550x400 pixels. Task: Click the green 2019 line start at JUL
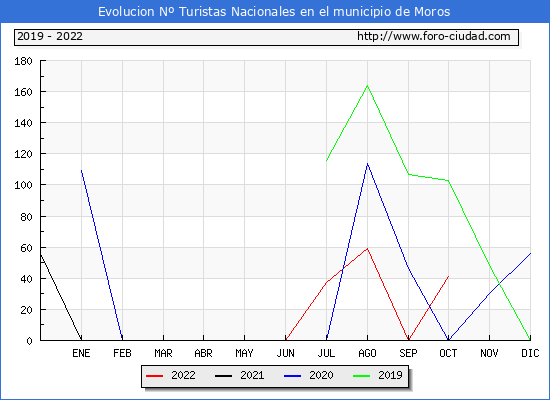point(327,161)
